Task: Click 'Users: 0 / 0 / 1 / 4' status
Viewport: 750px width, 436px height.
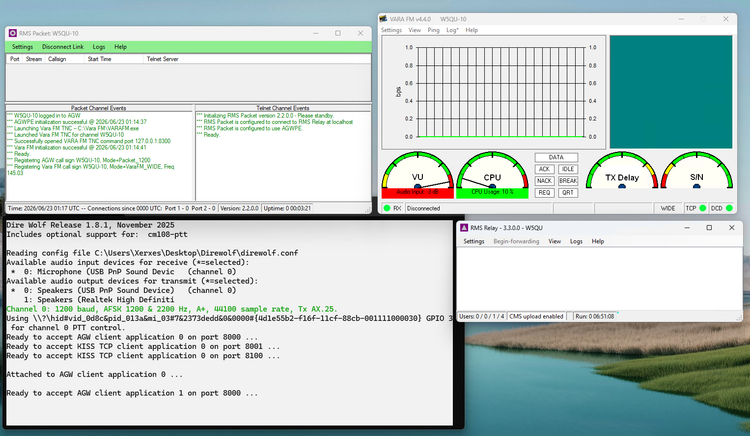Action: point(482,316)
